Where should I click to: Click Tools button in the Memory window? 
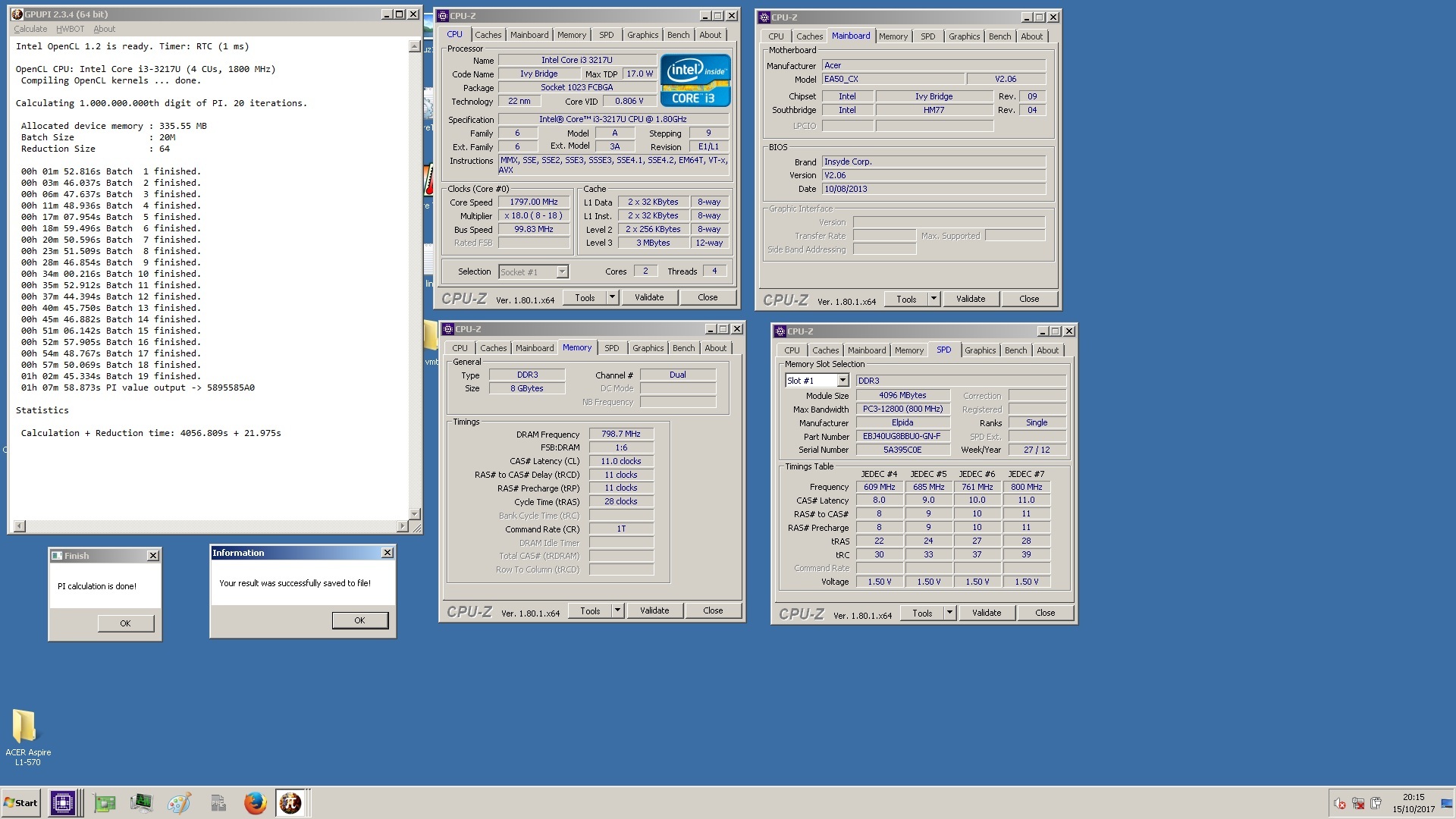click(590, 611)
